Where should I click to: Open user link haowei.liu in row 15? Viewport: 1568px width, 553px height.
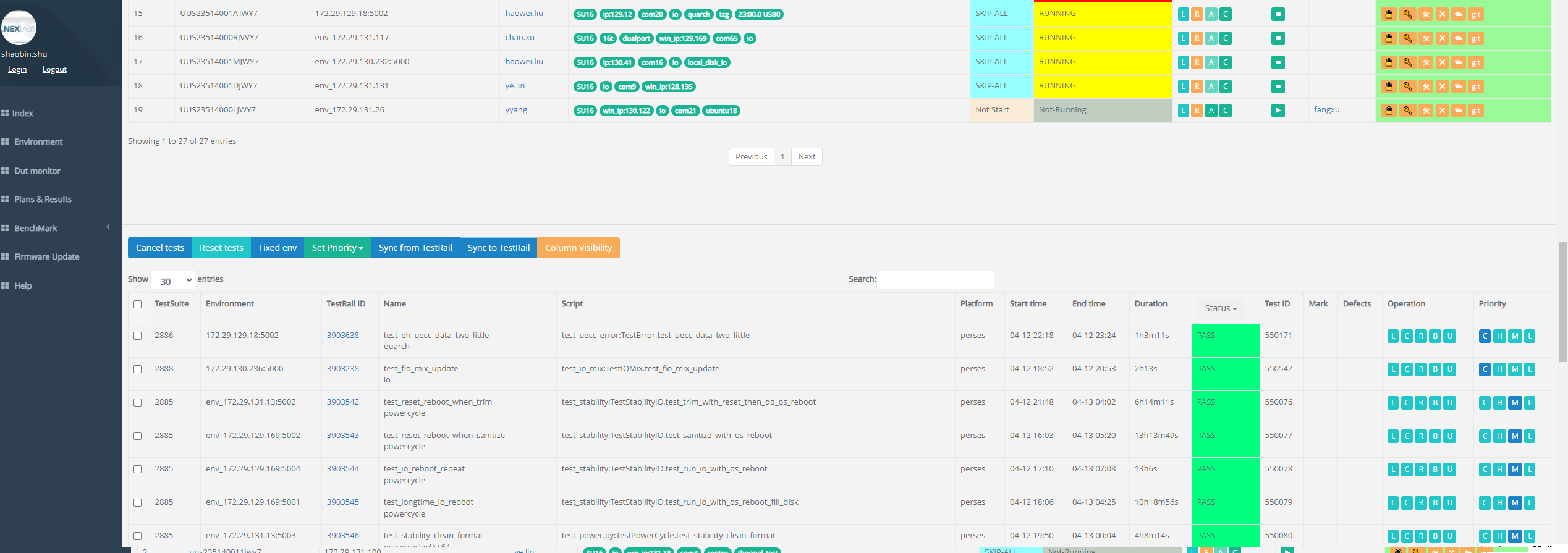point(524,13)
